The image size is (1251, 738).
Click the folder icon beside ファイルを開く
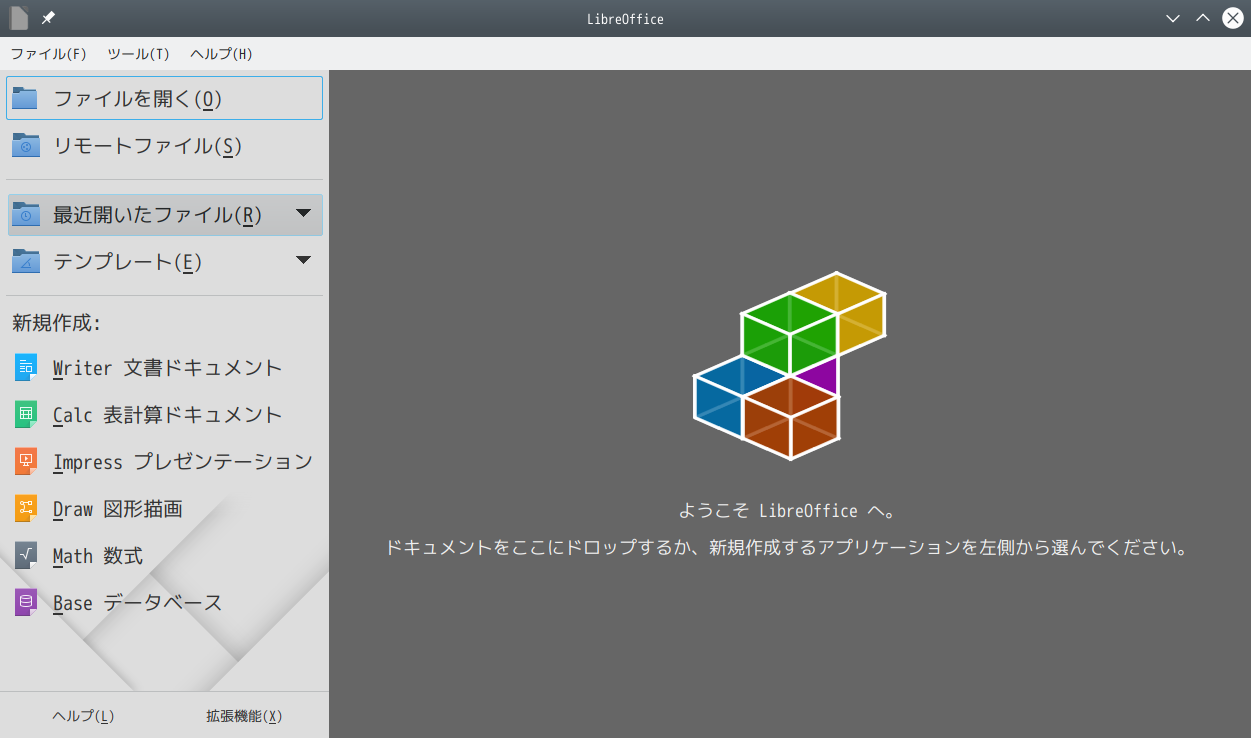[x=26, y=98]
